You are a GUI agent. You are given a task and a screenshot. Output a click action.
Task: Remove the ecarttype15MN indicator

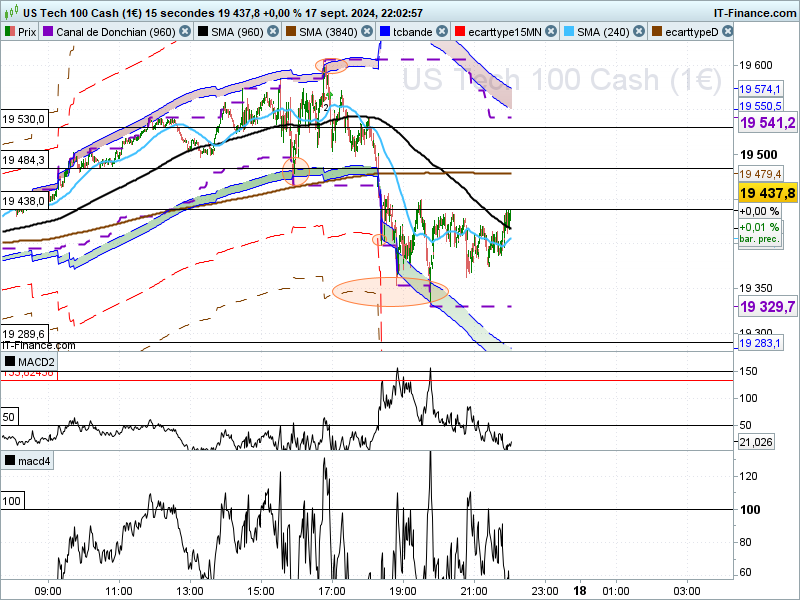pyautogui.click(x=551, y=32)
